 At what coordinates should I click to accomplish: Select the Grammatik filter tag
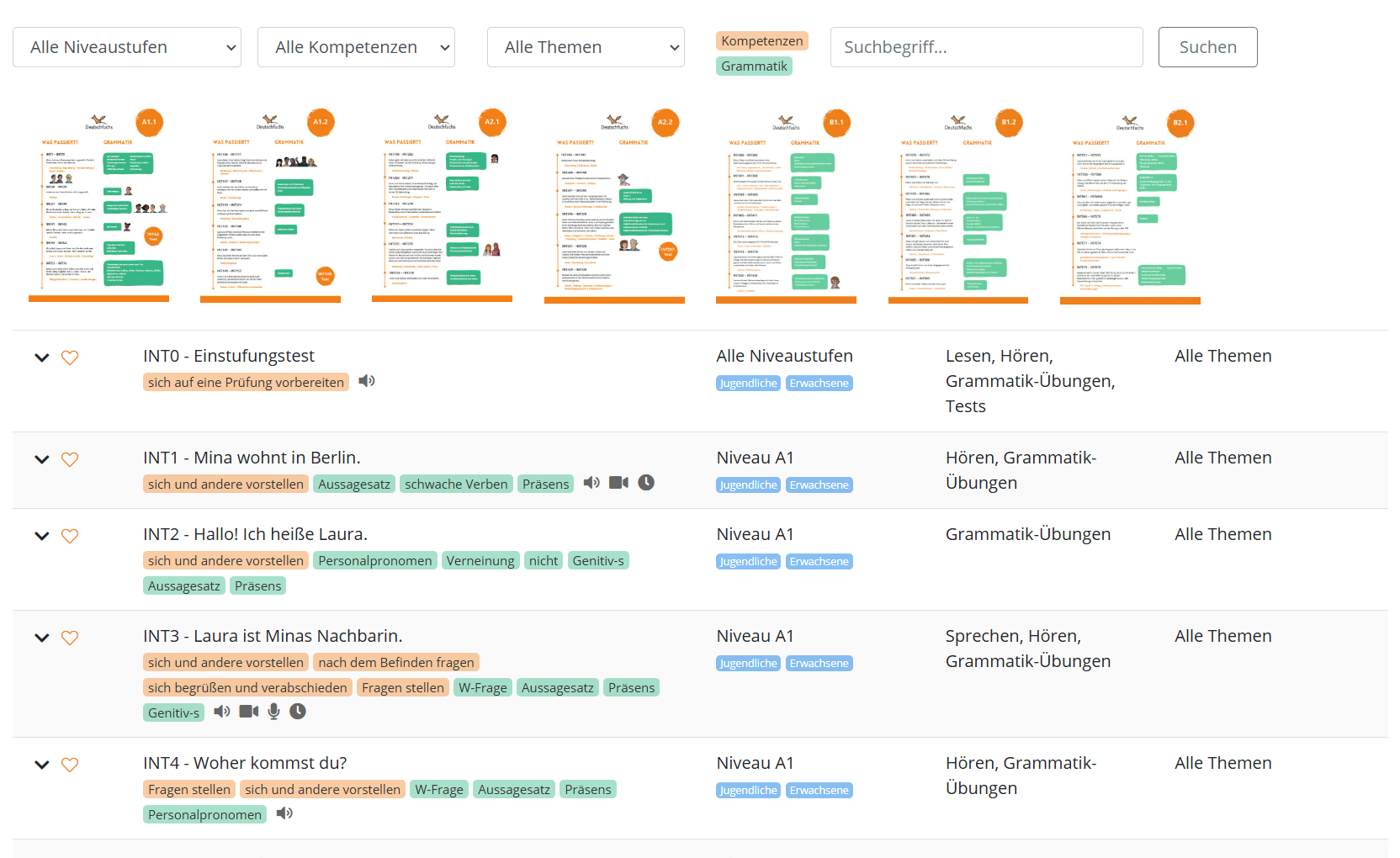[x=754, y=66]
